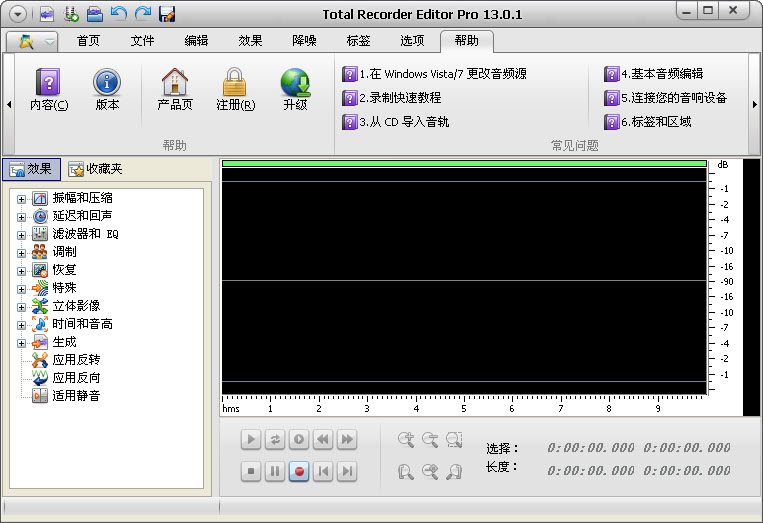Click the red record button
Screen dimensions: 763x523
(x=299, y=471)
